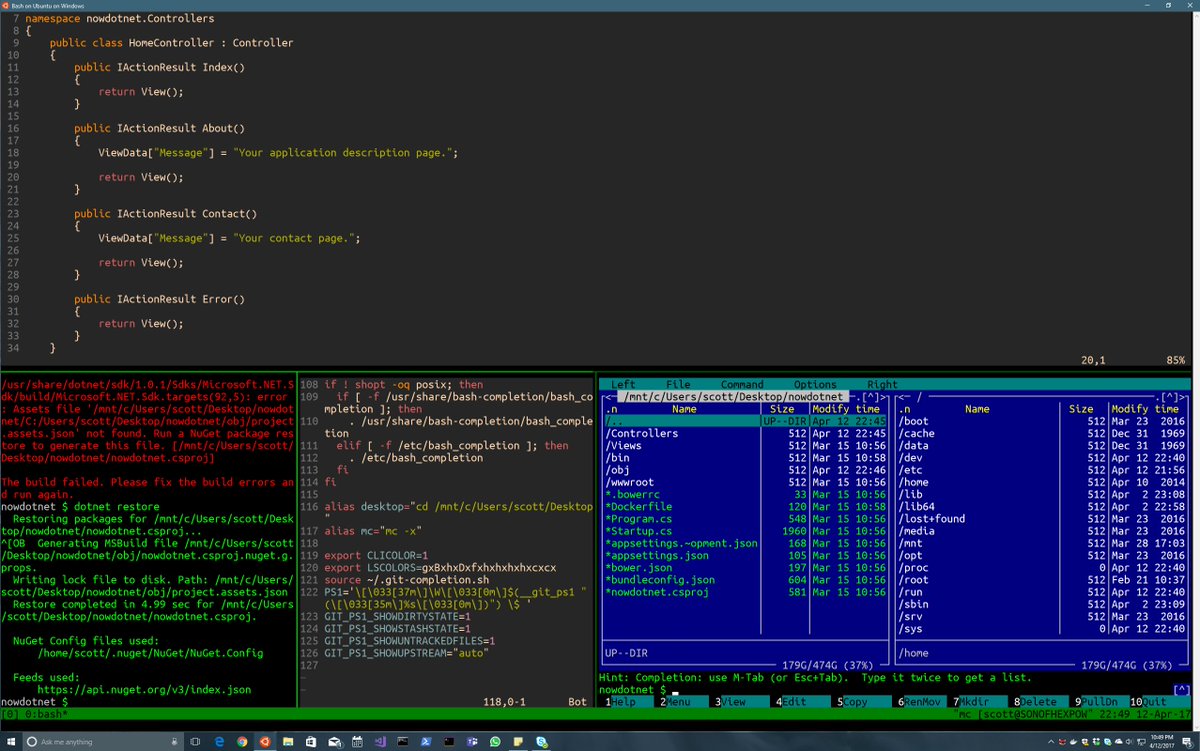This screenshot has height=751, width=1200.
Task: Click the [^] toggle beside command prompt
Action: (x=1182, y=690)
